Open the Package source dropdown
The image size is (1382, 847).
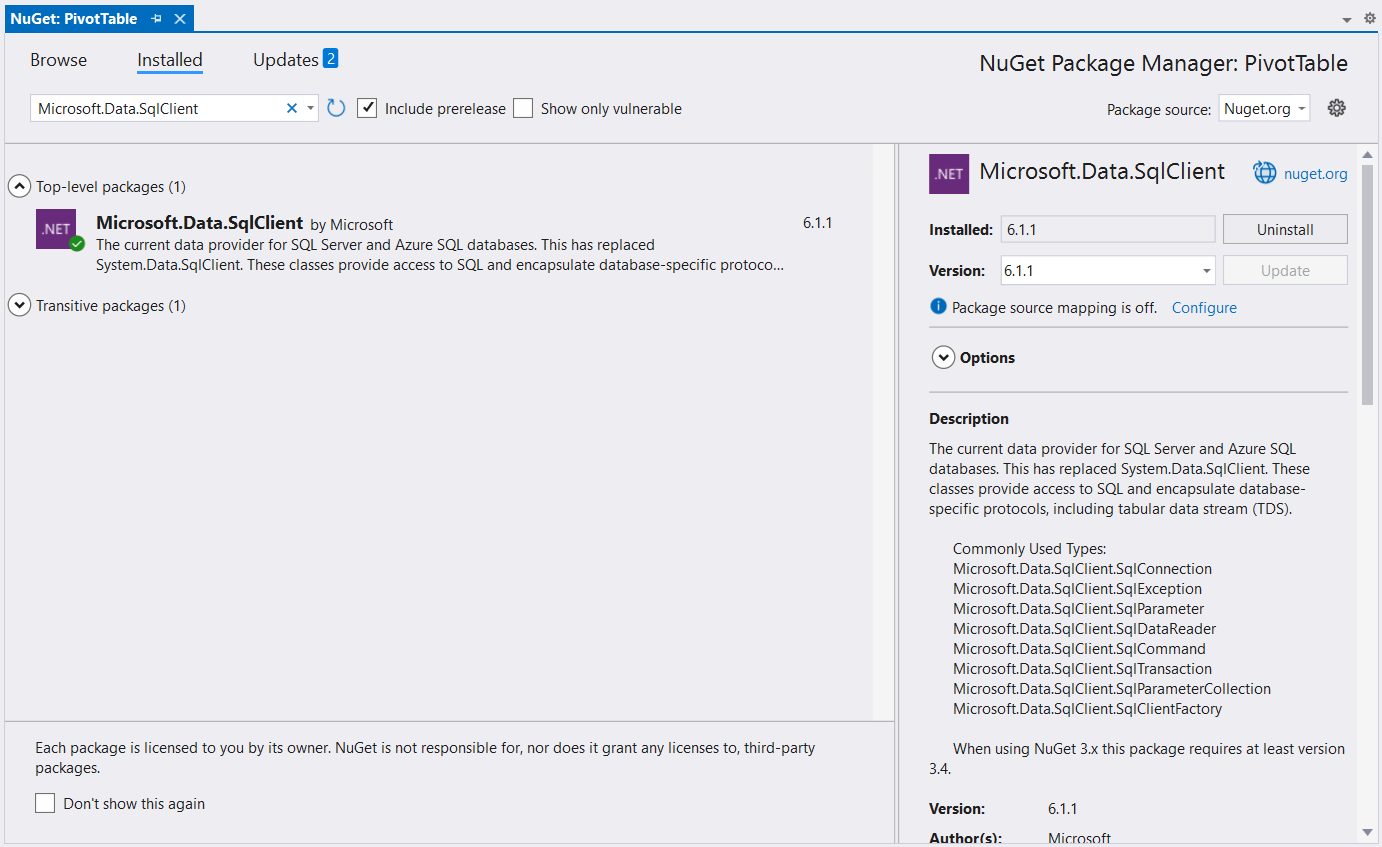point(1264,109)
